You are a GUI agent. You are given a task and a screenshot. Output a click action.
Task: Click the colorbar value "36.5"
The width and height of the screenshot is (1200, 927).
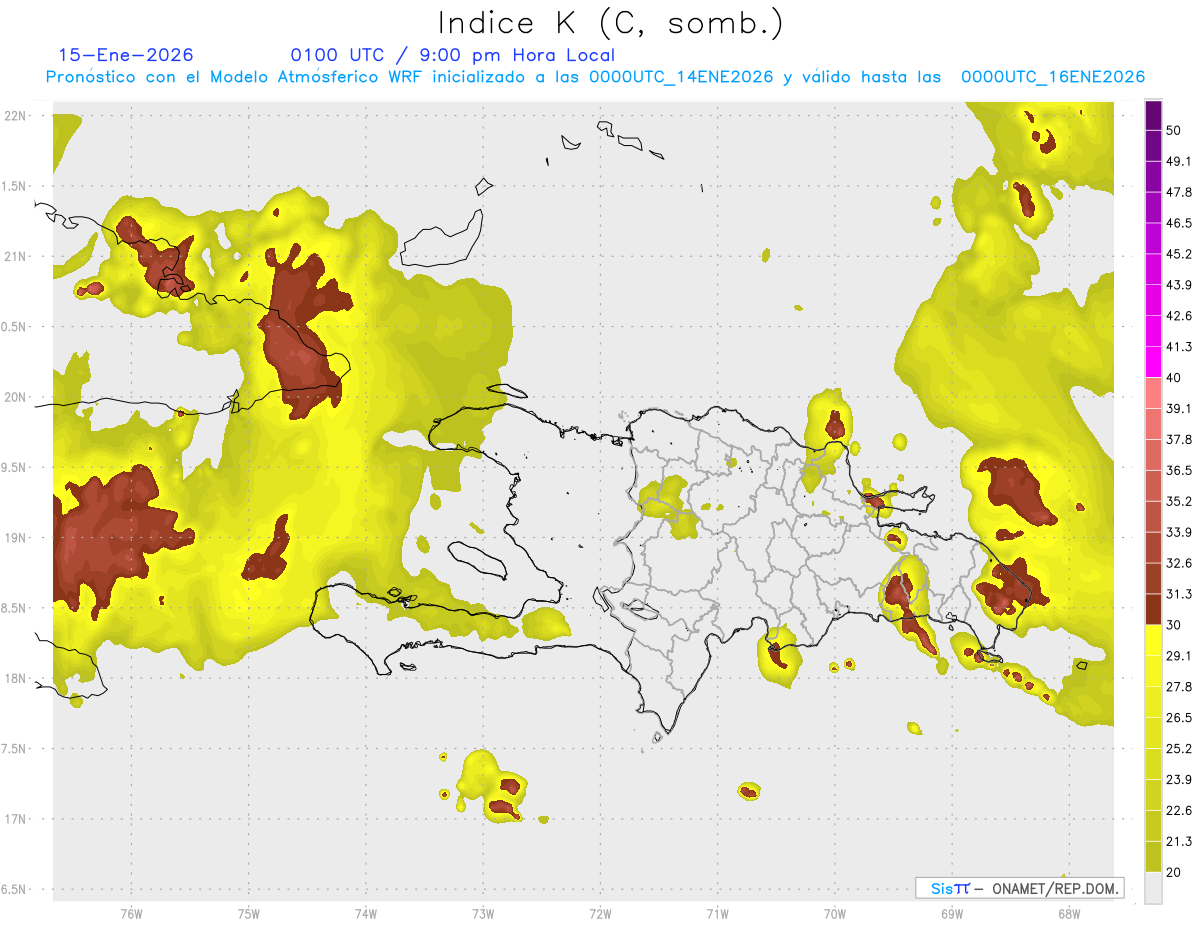click(x=1179, y=470)
